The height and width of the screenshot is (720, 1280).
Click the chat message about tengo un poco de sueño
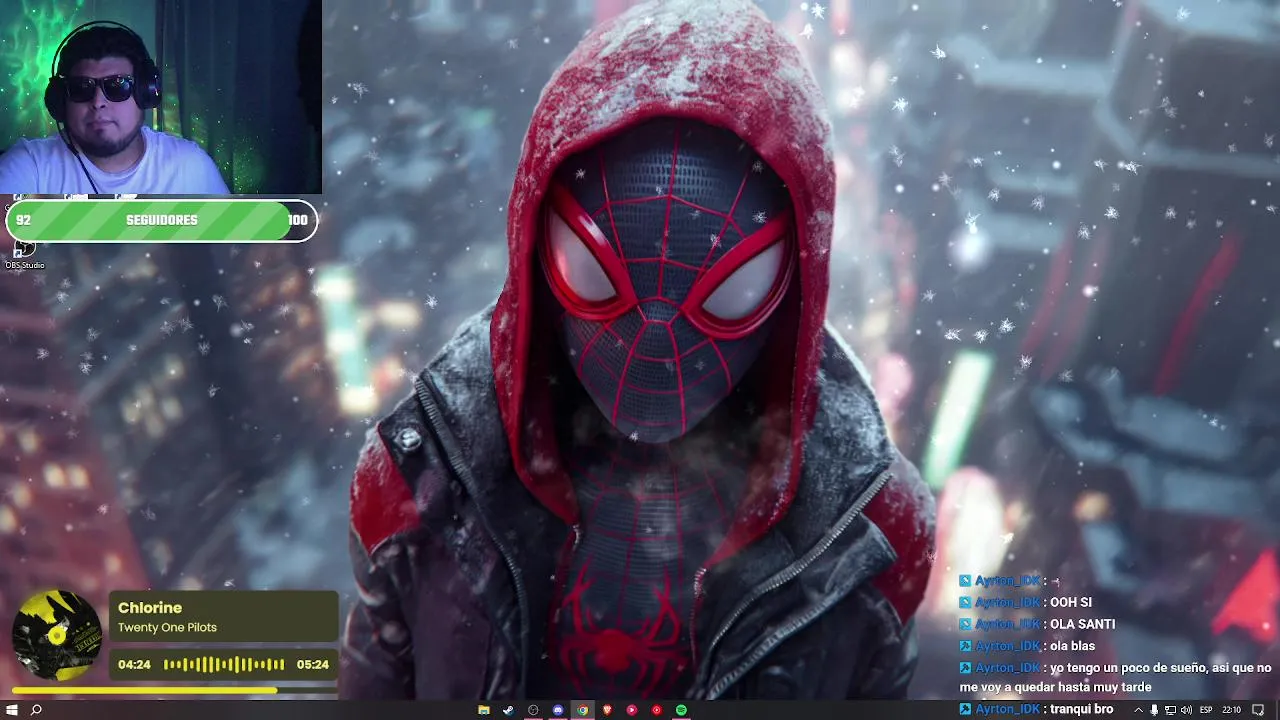click(x=1115, y=678)
